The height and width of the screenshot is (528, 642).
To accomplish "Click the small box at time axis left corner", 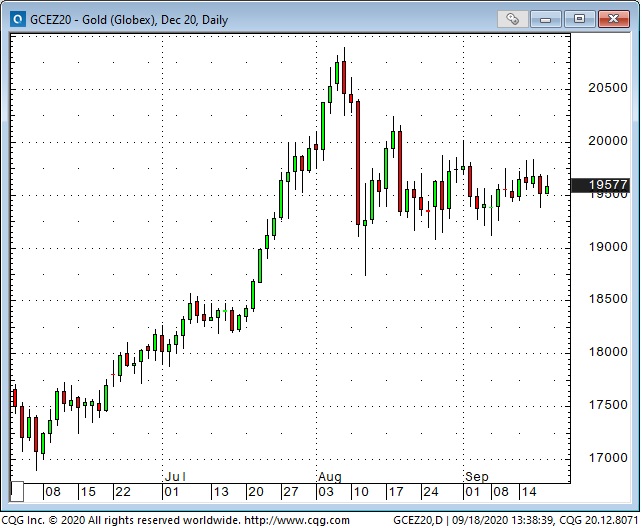I will [17, 492].
